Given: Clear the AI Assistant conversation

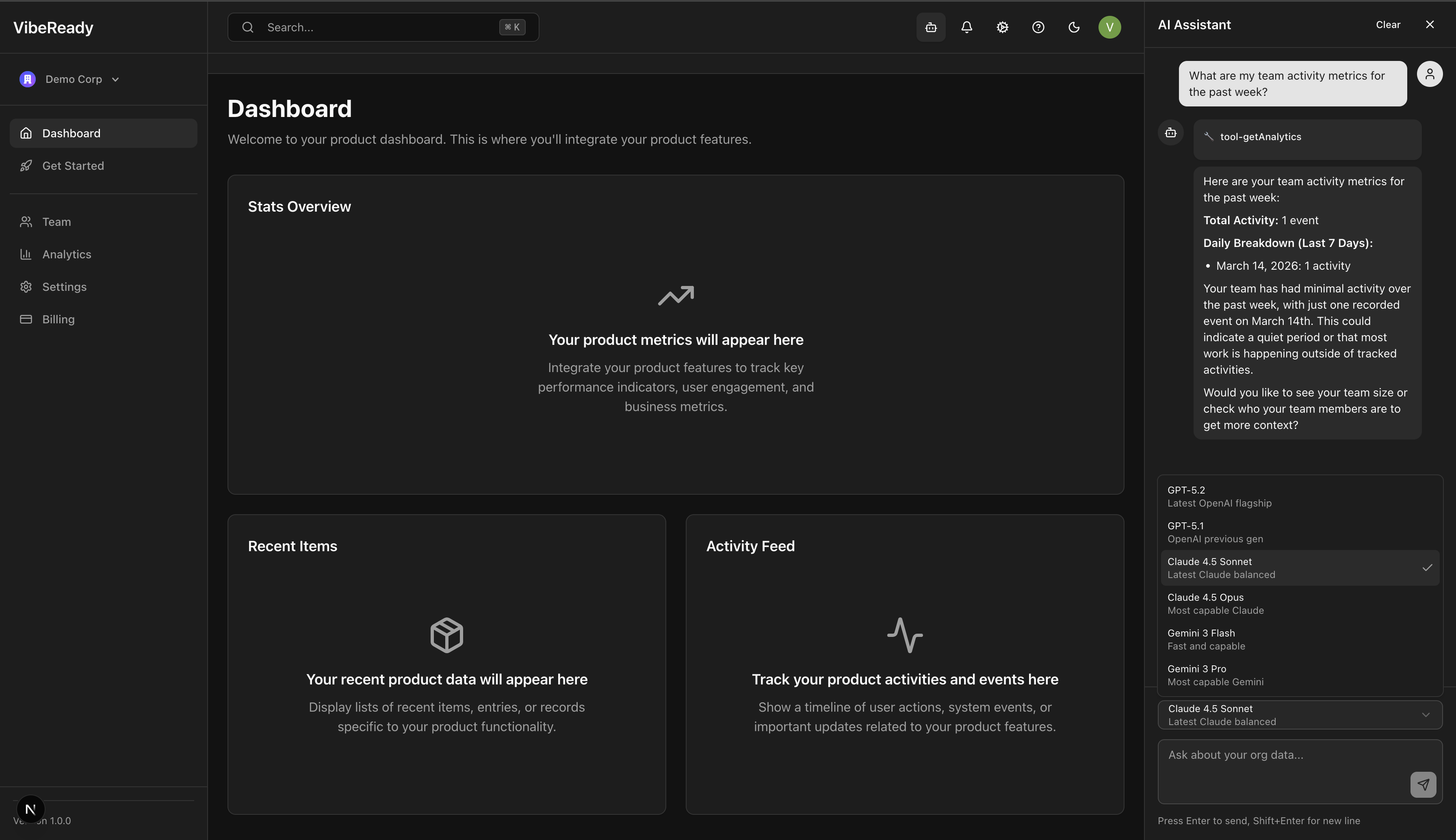Looking at the screenshot, I should click(x=1387, y=24).
